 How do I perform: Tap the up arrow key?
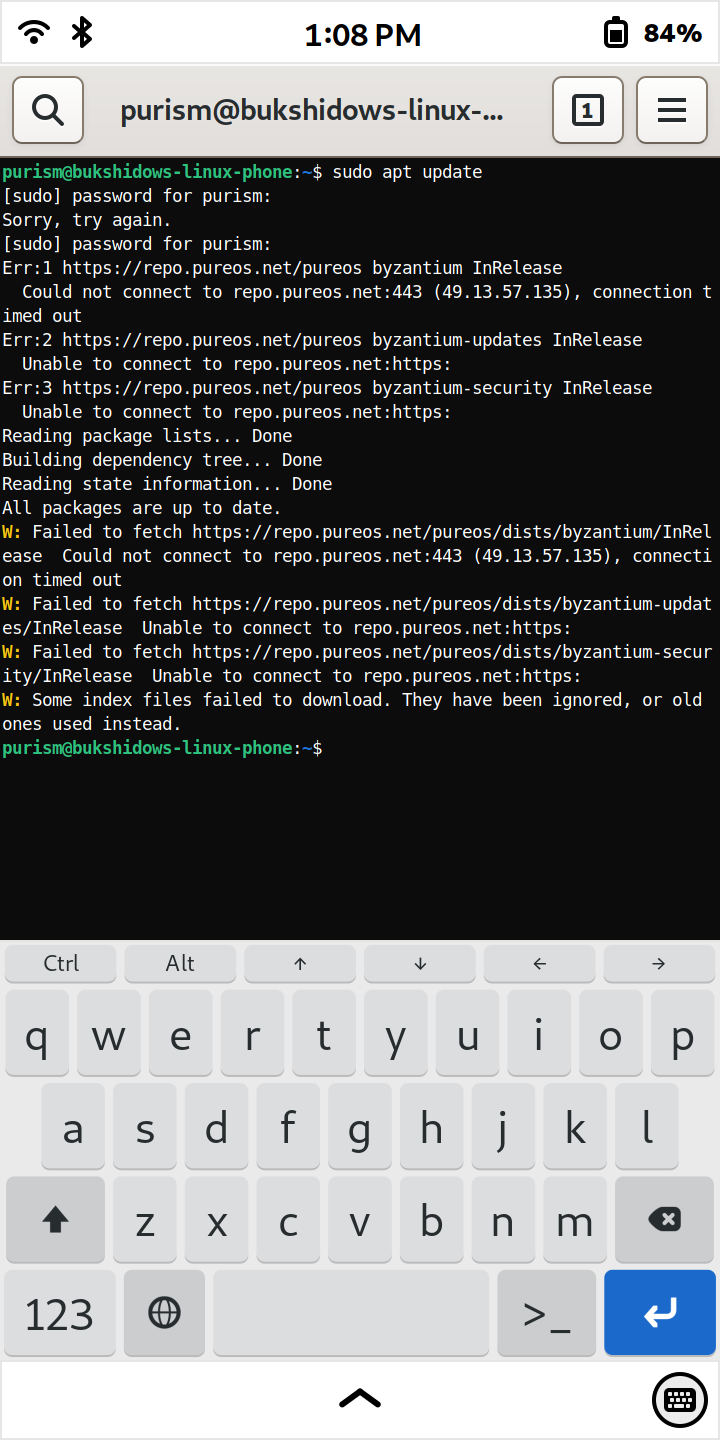tap(300, 964)
